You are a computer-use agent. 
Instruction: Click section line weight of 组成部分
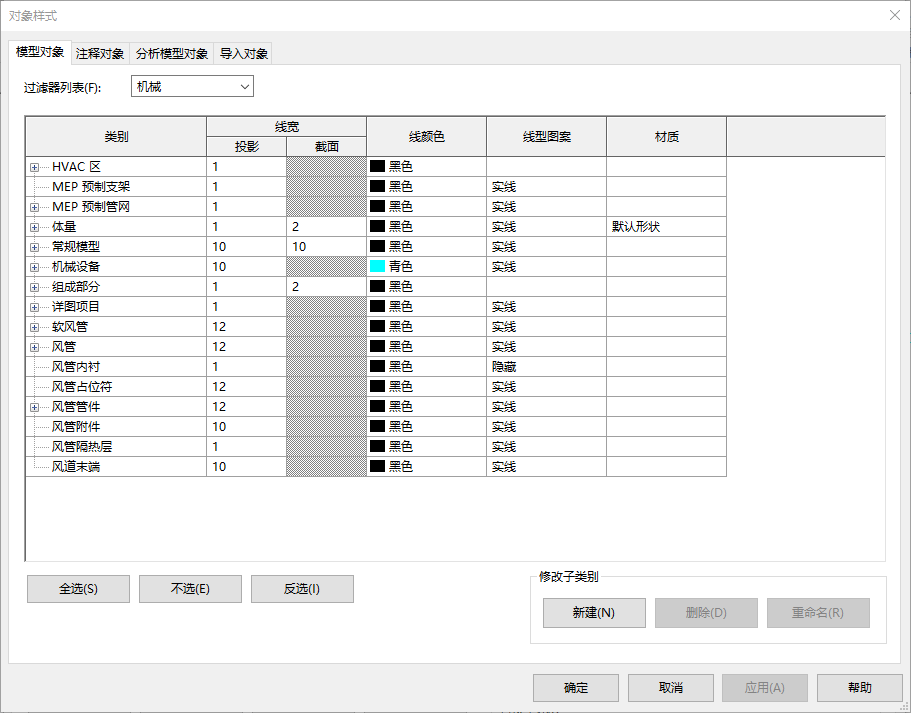327,286
